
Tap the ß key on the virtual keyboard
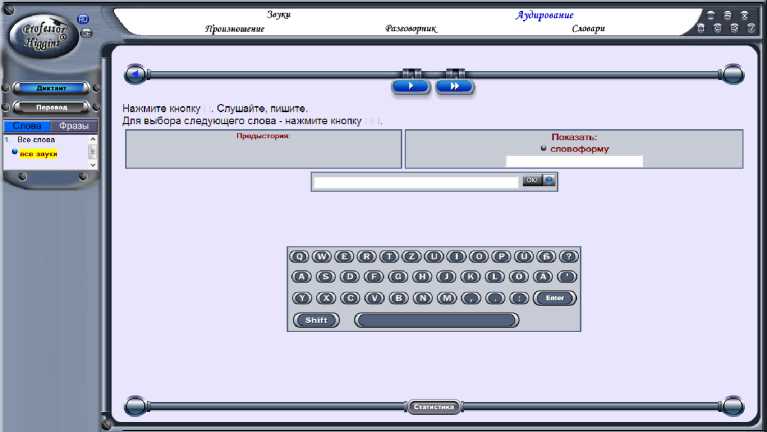[546, 256]
